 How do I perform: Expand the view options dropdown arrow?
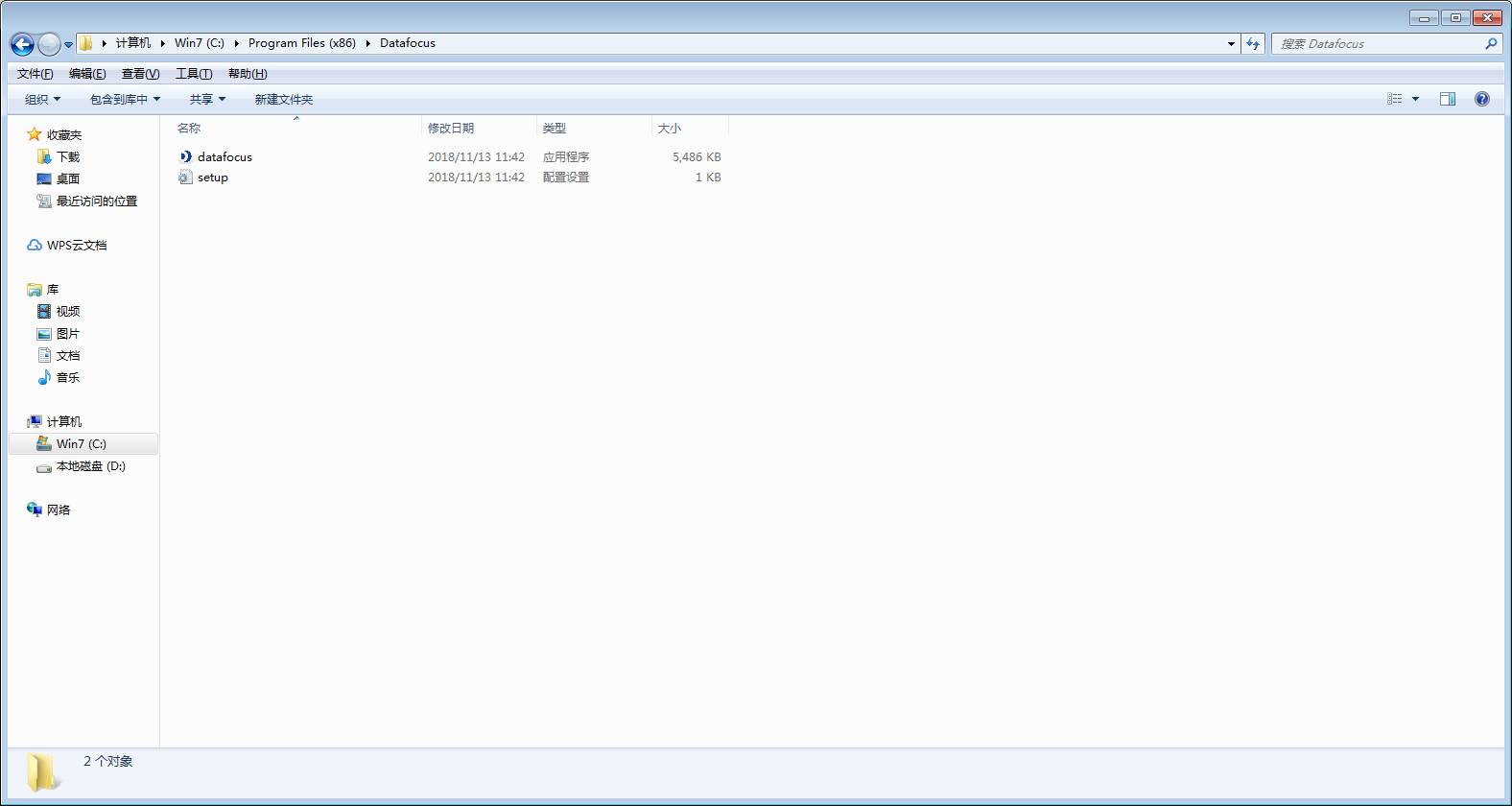[x=1415, y=99]
